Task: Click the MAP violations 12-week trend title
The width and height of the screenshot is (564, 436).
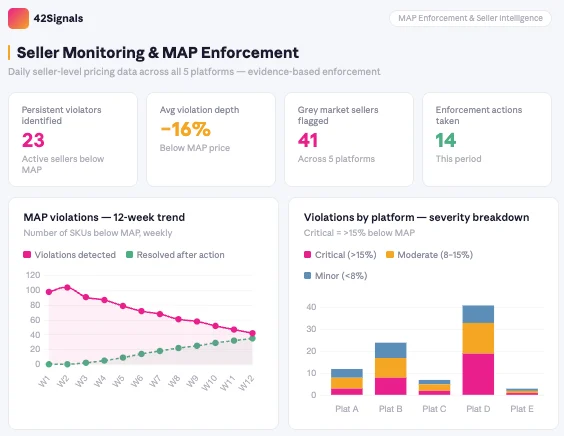Action: (104, 217)
